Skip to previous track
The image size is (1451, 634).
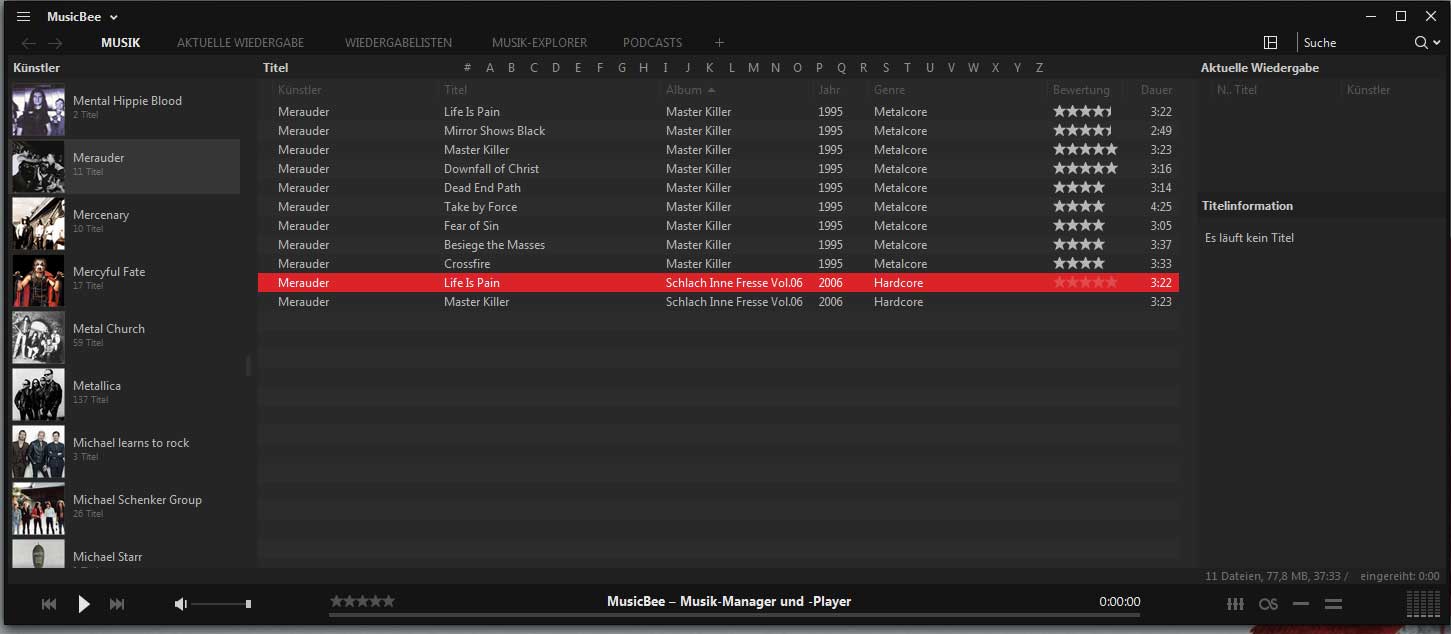pos(49,604)
